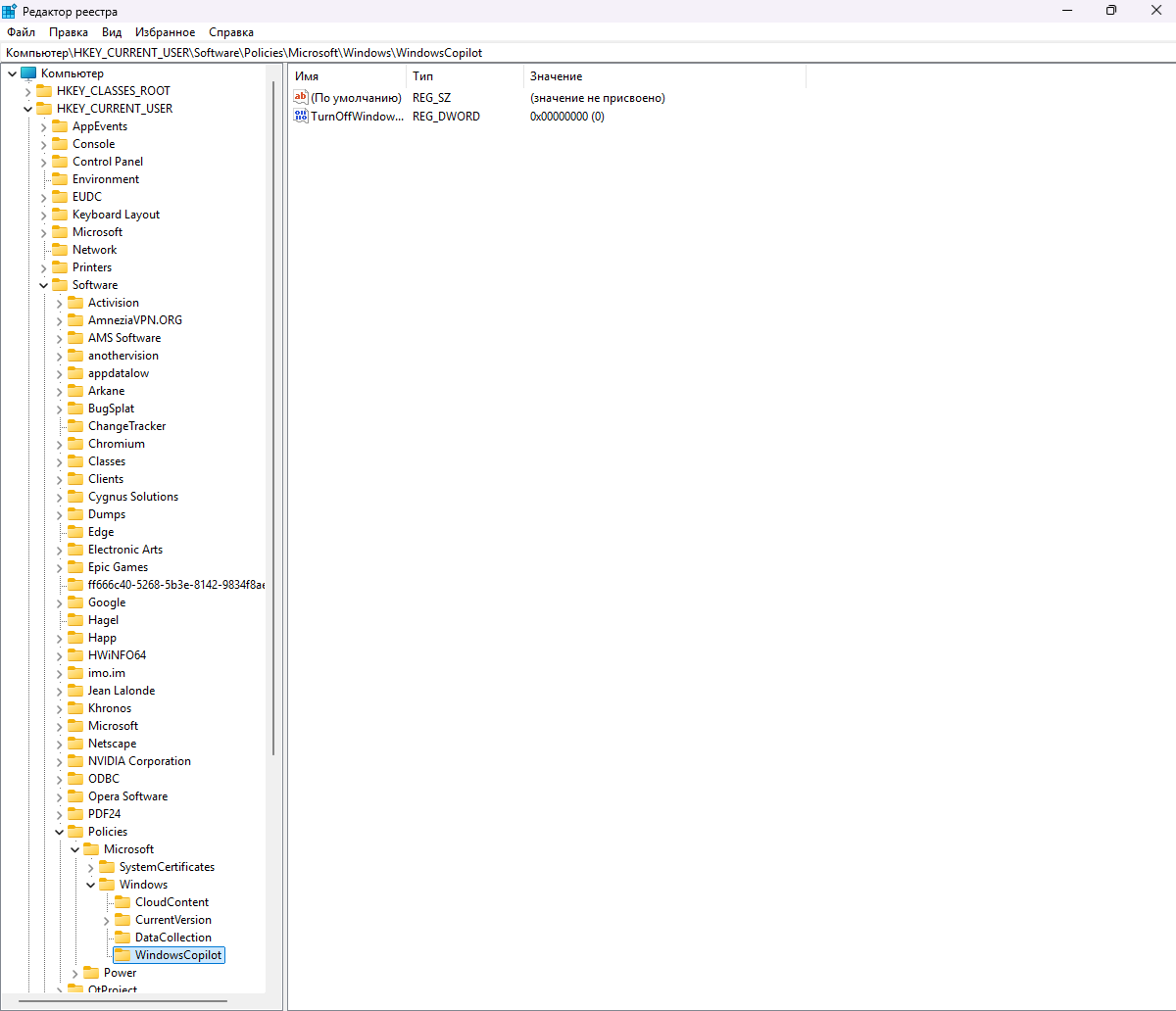Open the Избранное menu
1176x1011 pixels.
(x=165, y=32)
